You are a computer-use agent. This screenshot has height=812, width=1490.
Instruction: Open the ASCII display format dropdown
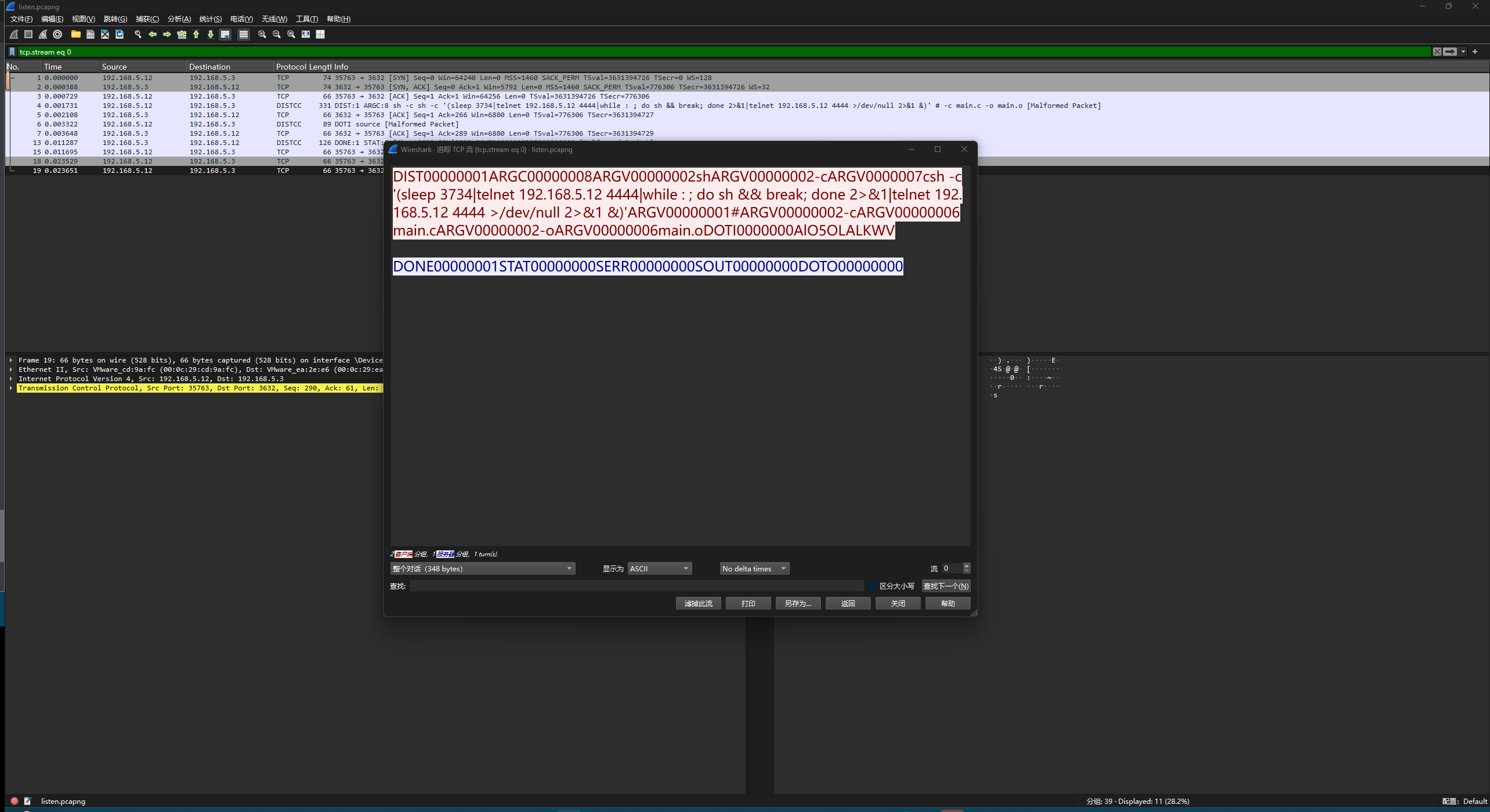point(659,568)
